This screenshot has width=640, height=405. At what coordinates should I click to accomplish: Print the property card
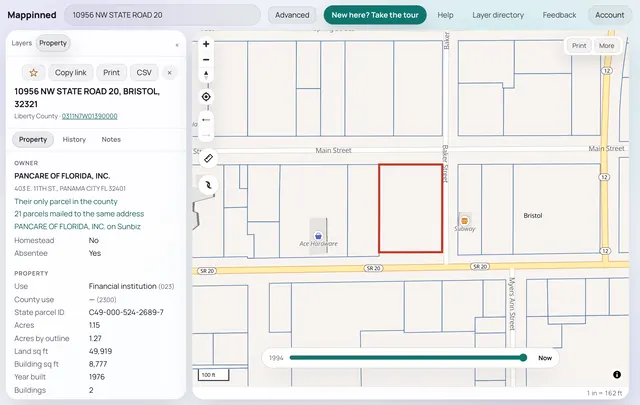coord(111,73)
